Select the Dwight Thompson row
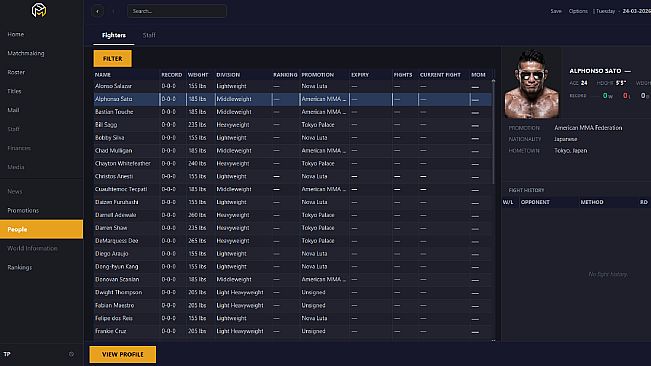The image size is (651, 366). [293, 292]
